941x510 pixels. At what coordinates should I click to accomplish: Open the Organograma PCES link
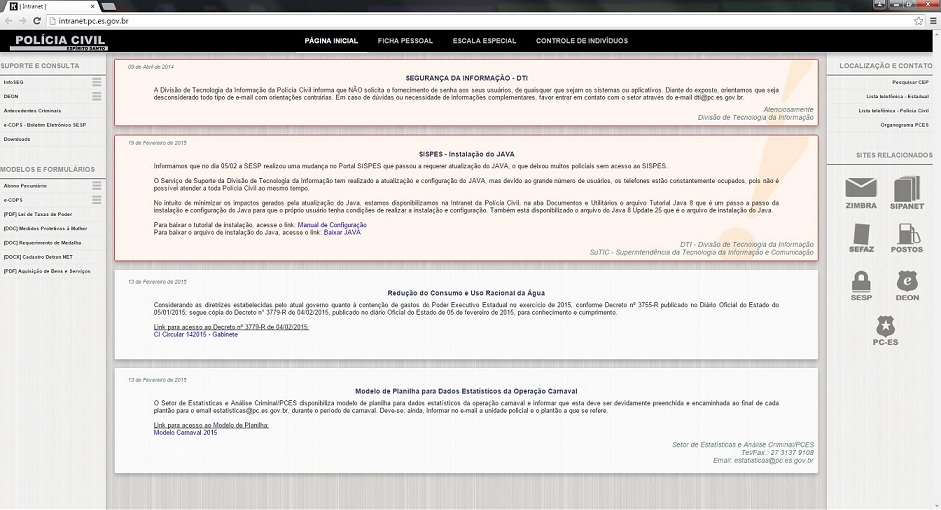click(904, 125)
